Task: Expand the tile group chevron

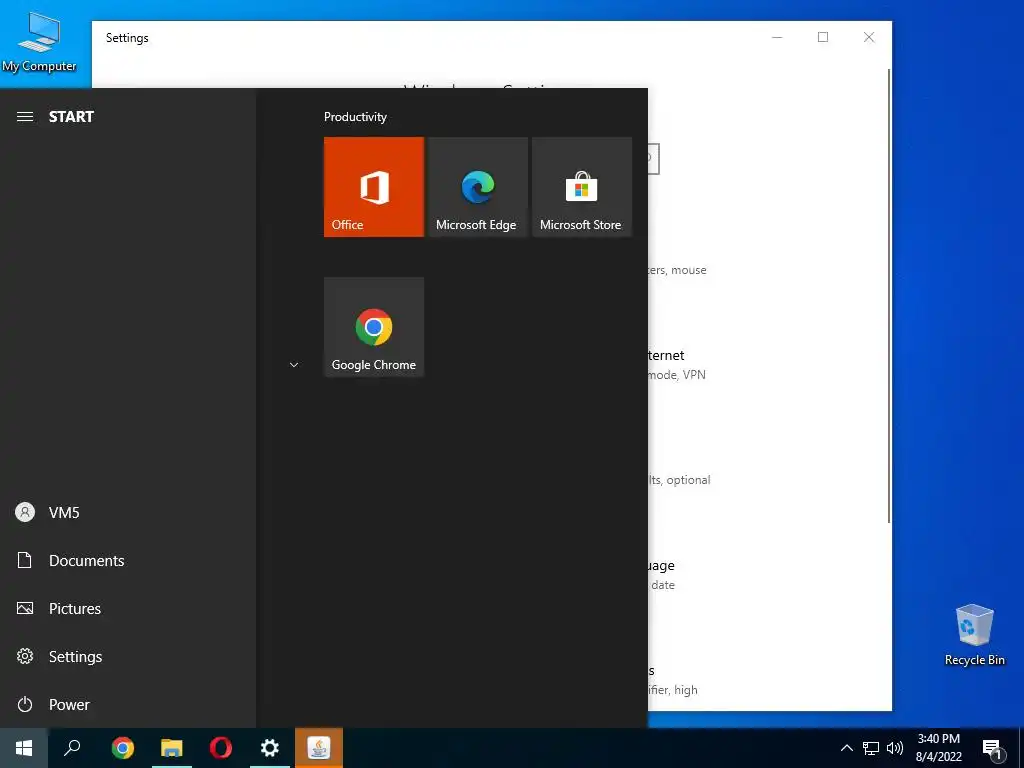Action: click(x=294, y=365)
